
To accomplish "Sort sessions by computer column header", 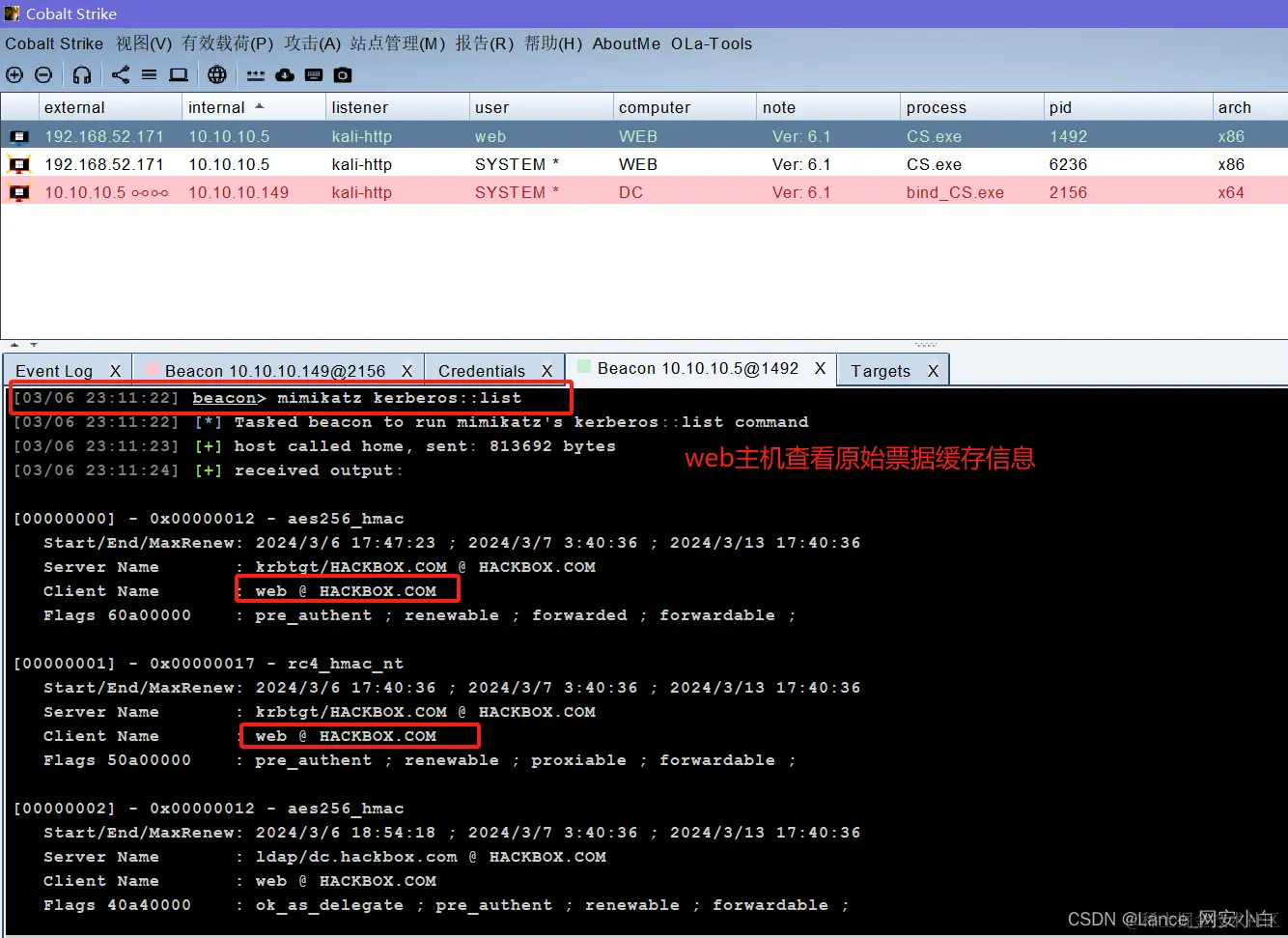I will (685, 107).
